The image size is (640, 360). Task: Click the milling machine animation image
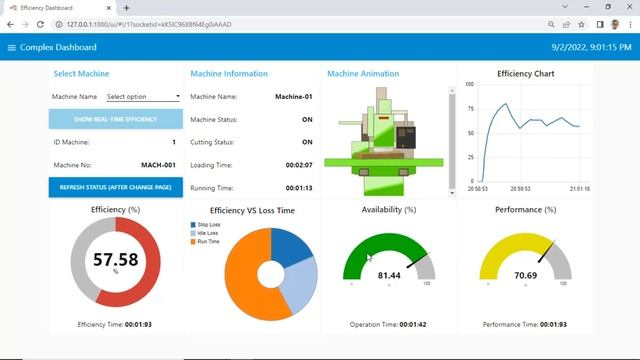[x=384, y=141]
